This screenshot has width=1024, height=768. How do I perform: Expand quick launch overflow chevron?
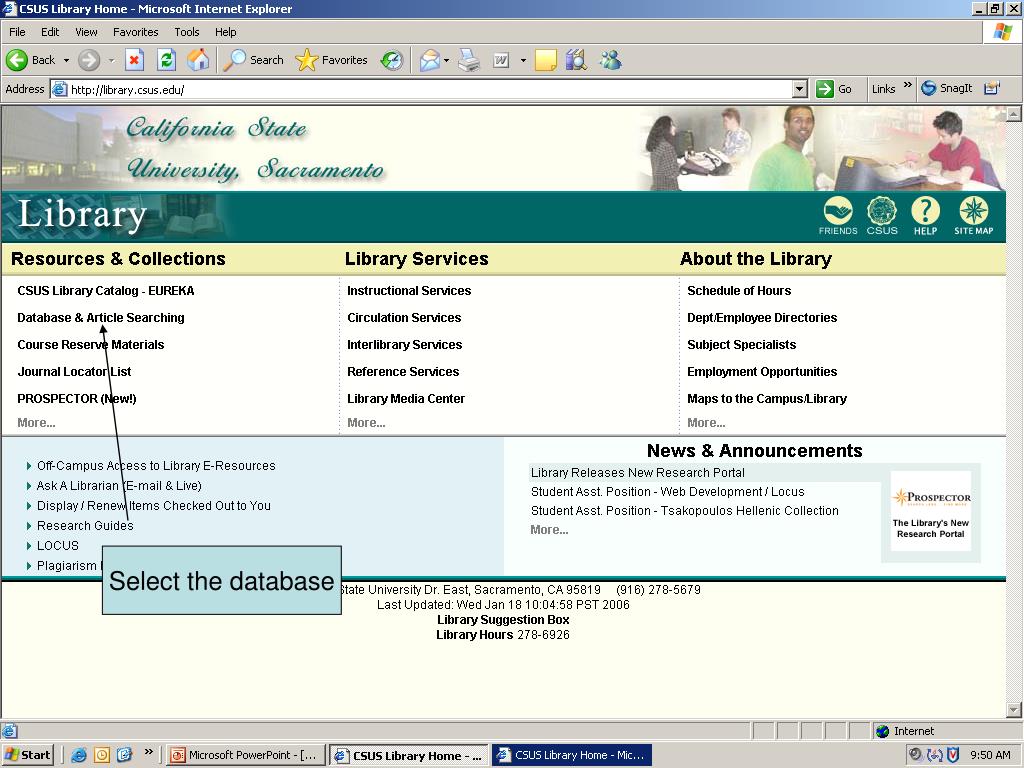point(148,752)
